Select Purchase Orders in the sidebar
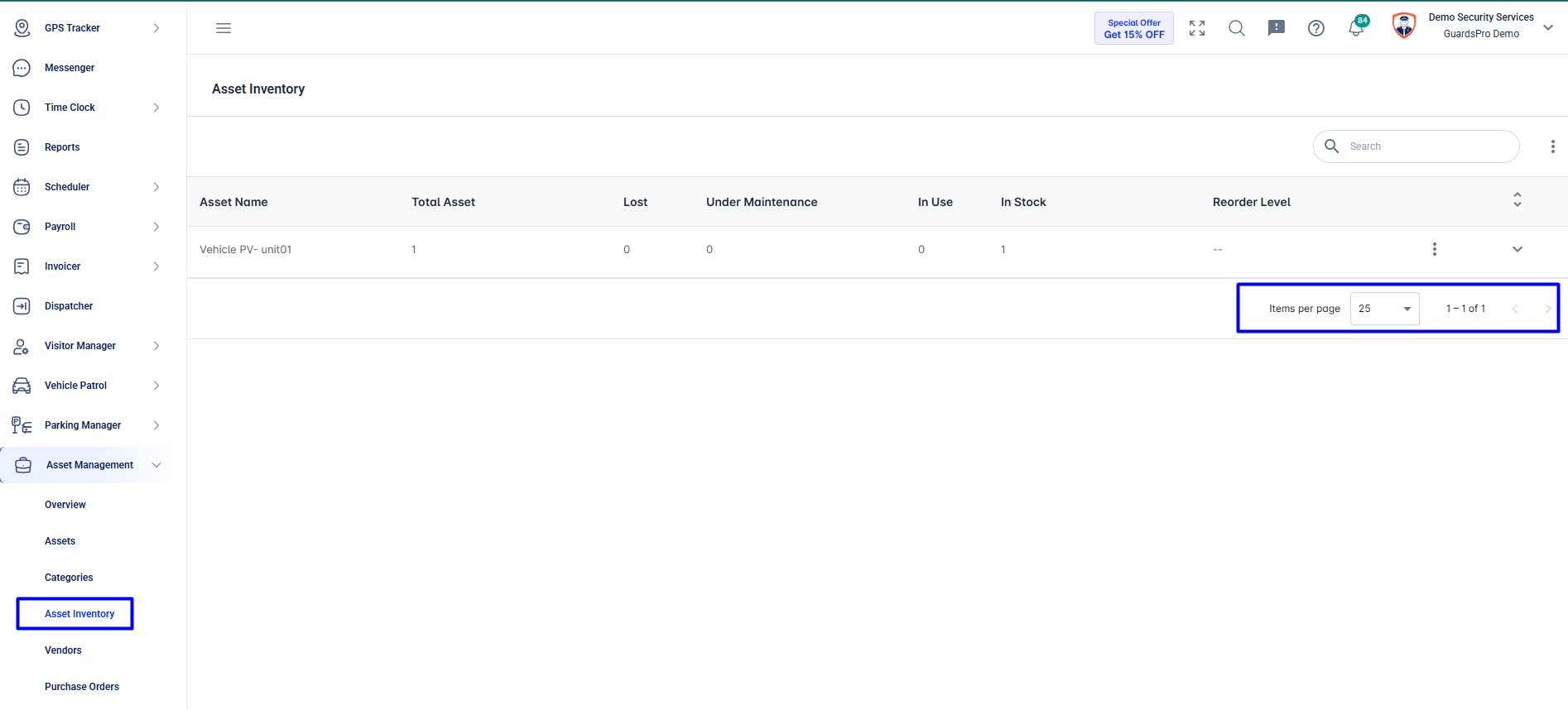The image size is (1568, 710). [82, 687]
